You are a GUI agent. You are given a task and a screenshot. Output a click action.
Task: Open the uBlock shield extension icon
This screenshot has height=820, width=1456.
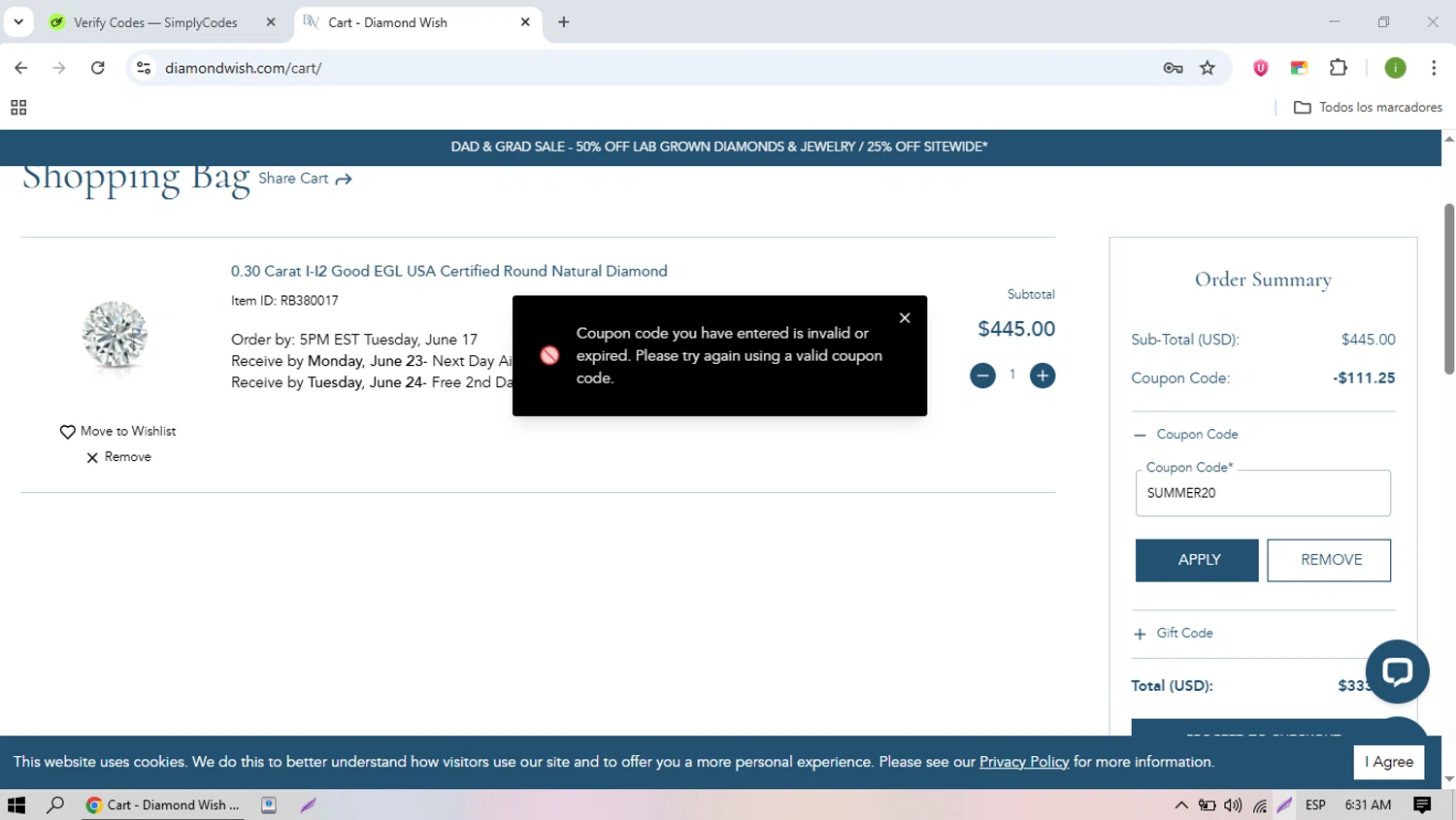pyautogui.click(x=1260, y=68)
